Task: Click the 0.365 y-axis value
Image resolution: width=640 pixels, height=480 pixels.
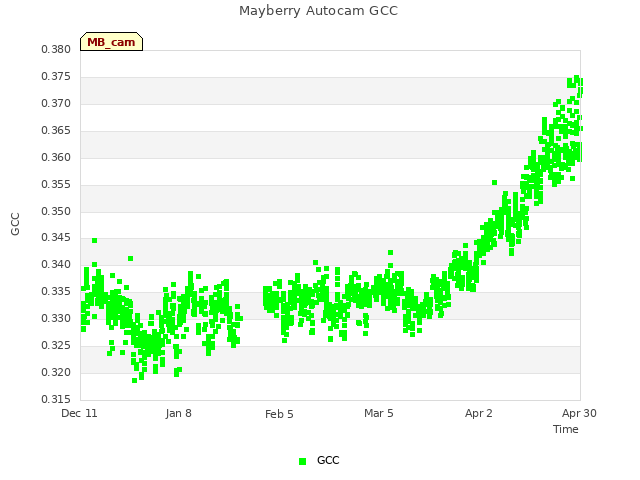Action: [56, 131]
